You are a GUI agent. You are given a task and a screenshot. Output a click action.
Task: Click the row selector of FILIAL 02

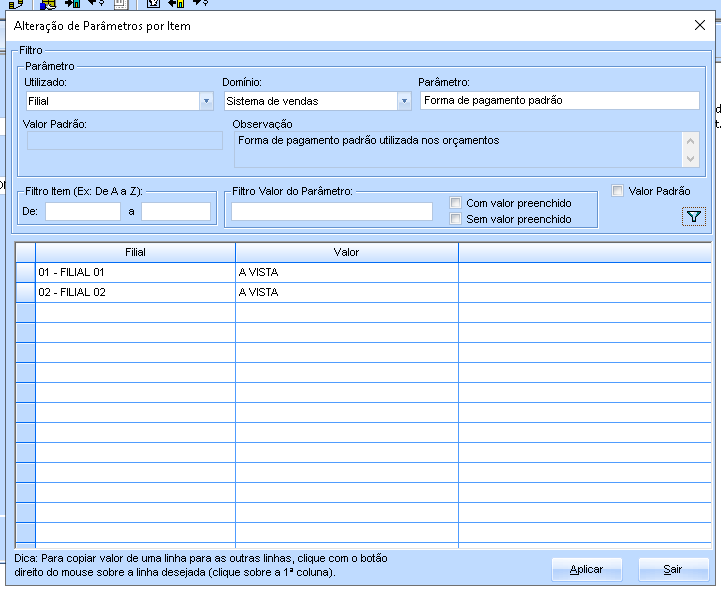(x=26, y=292)
